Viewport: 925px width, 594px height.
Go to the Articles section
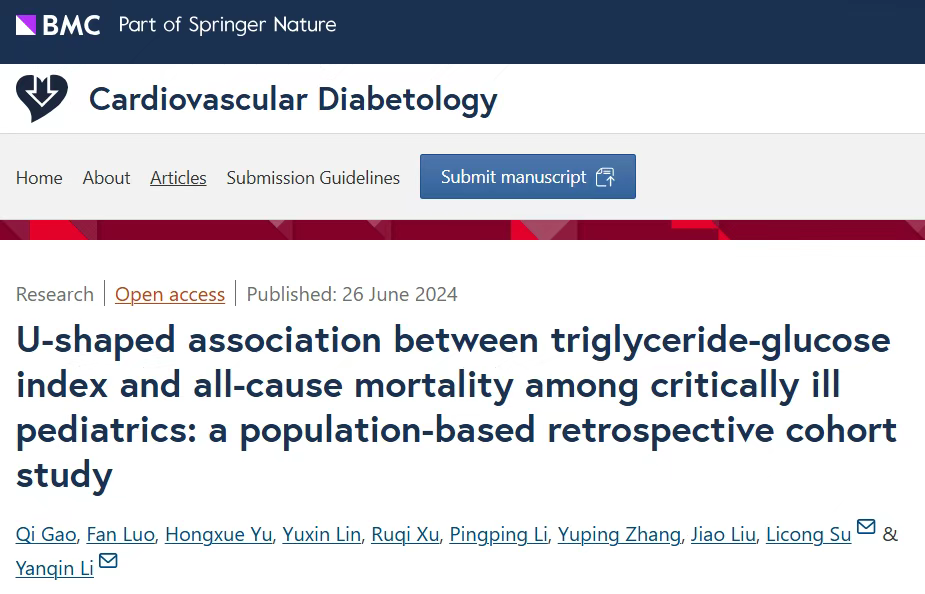click(178, 178)
